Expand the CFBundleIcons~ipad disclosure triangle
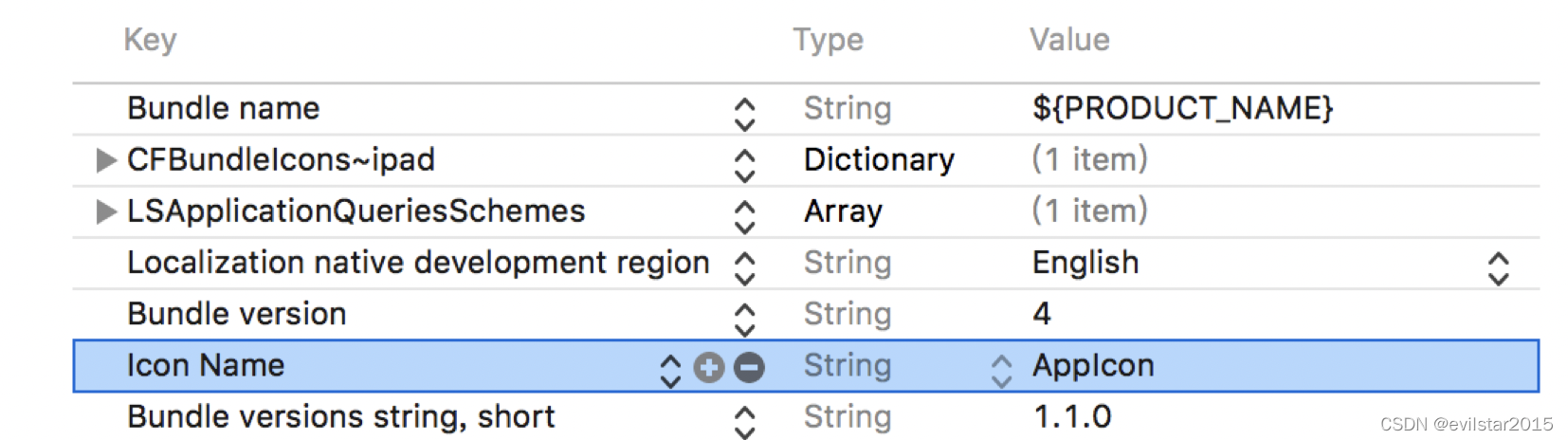 [x=106, y=160]
